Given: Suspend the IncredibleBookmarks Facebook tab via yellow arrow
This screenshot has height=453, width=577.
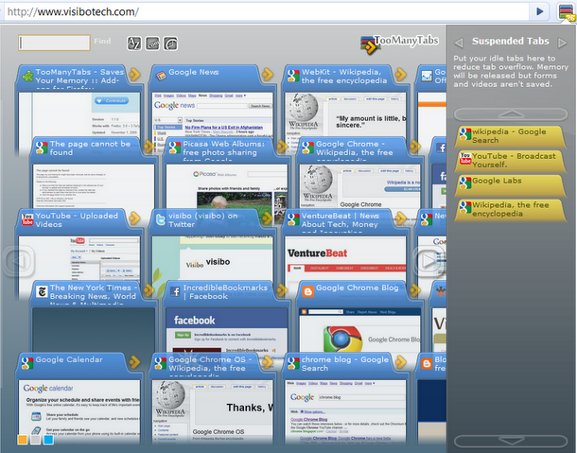Looking at the screenshot, I should pyautogui.click(x=282, y=290).
